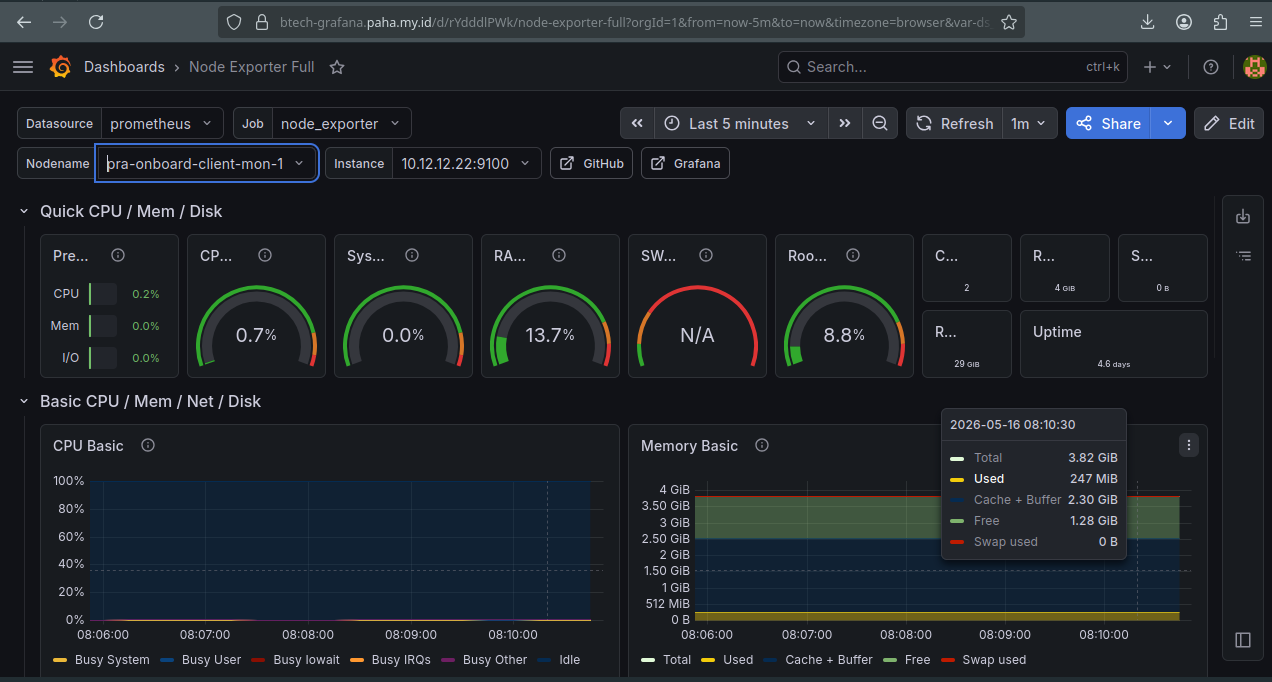
Task: Open the Job node_exporter dropdown
Action: click(341, 124)
